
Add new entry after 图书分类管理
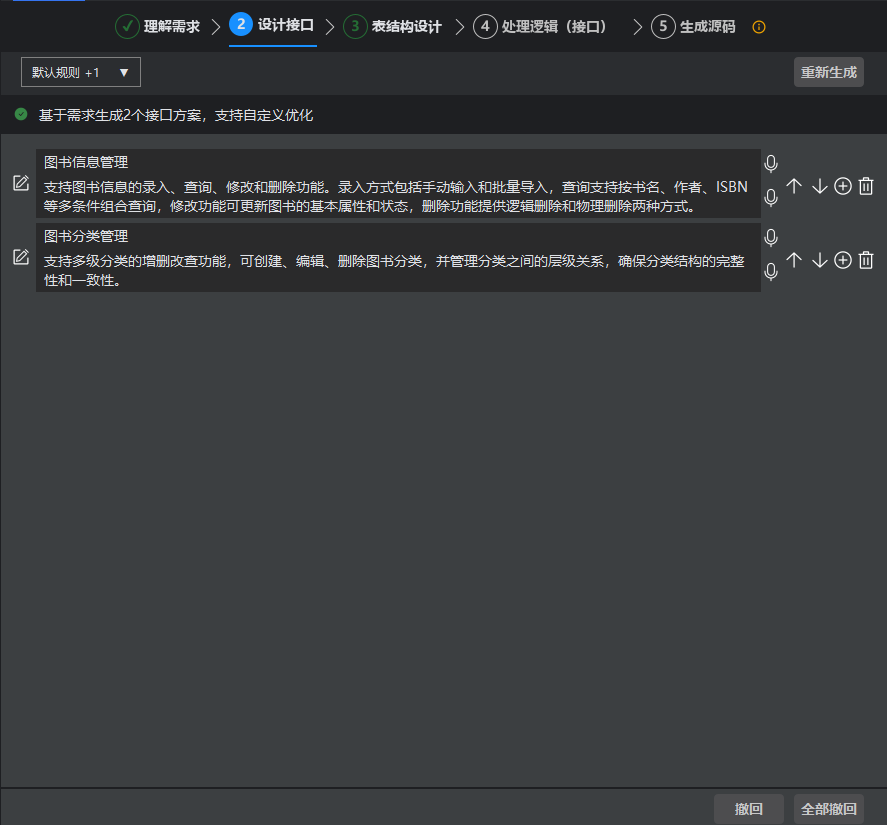843,260
